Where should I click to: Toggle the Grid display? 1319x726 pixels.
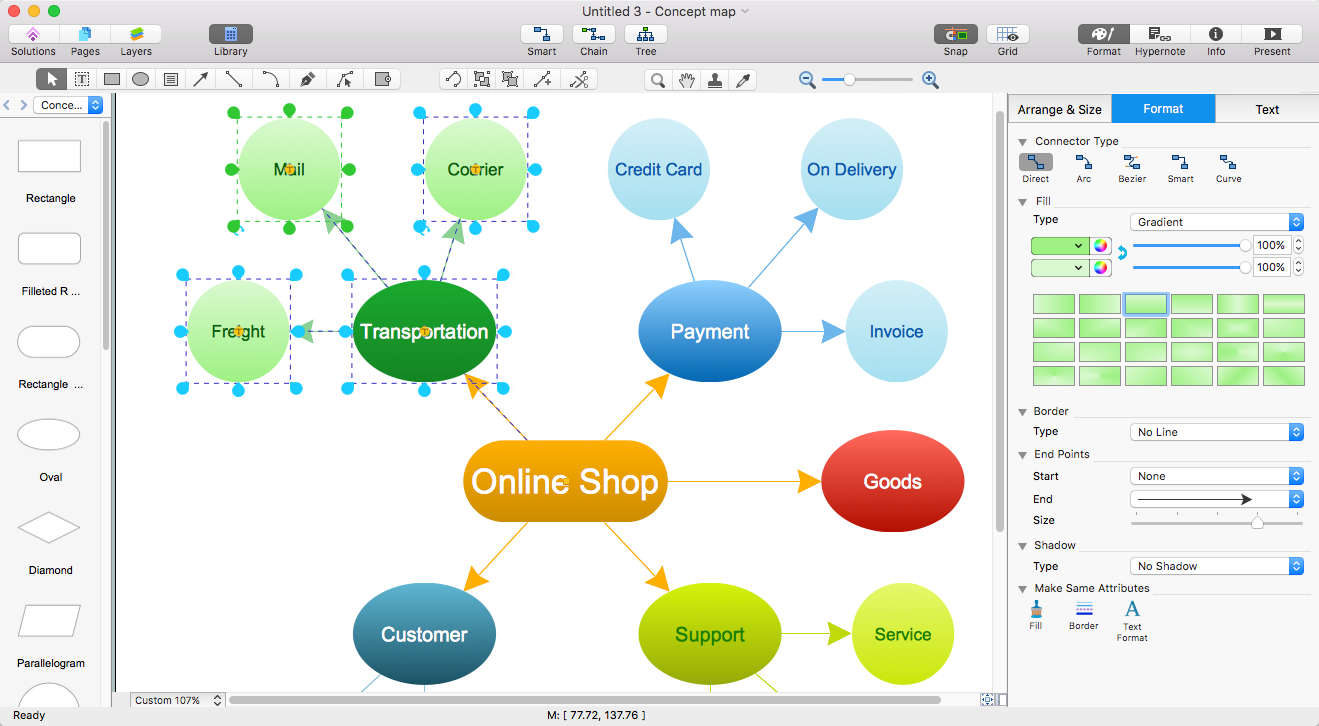pos(1008,35)
